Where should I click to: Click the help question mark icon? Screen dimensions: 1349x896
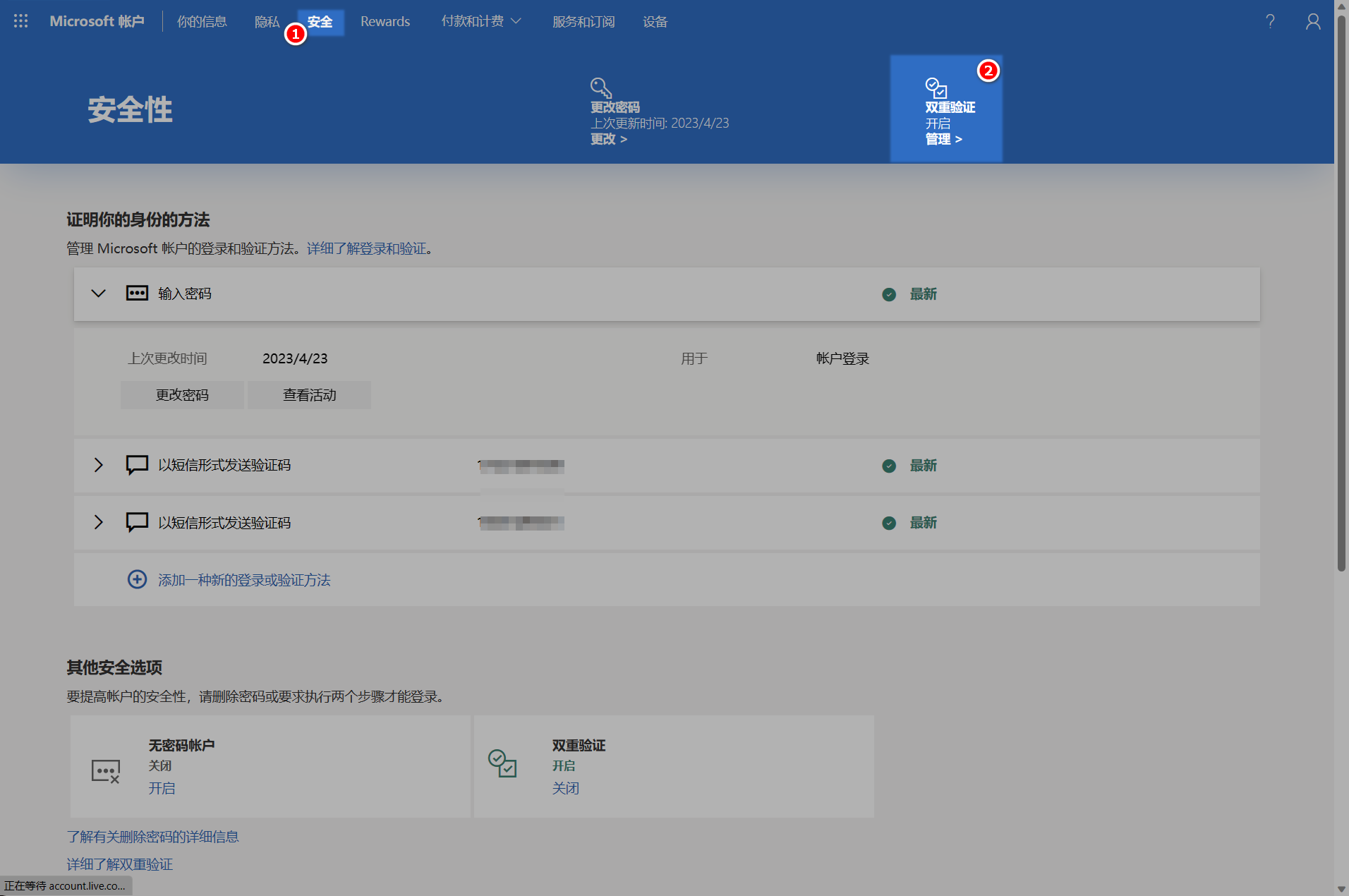1270,21
